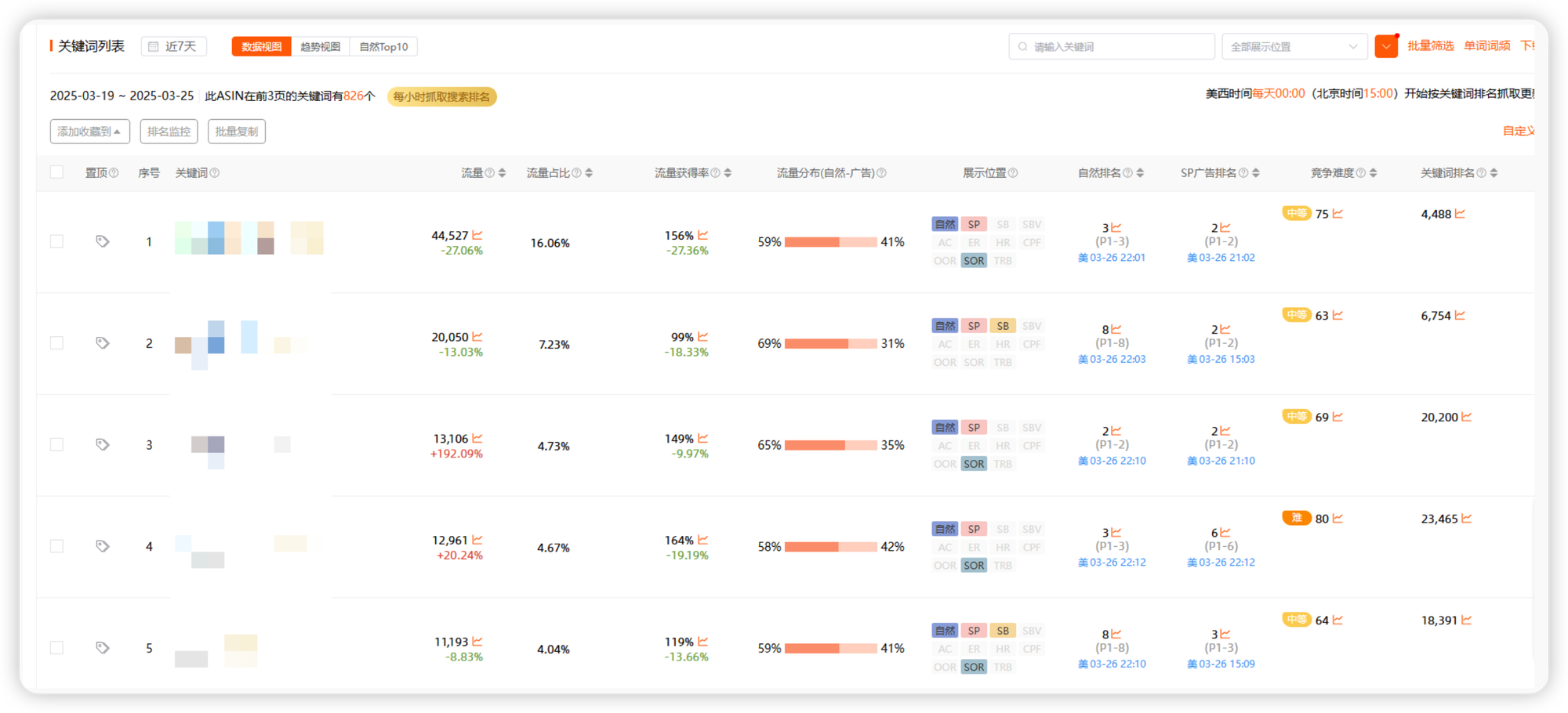Viewport: 1568px width, 713px height.
Task: Check the checkbox for row 3
Action: tap(56, 444)
